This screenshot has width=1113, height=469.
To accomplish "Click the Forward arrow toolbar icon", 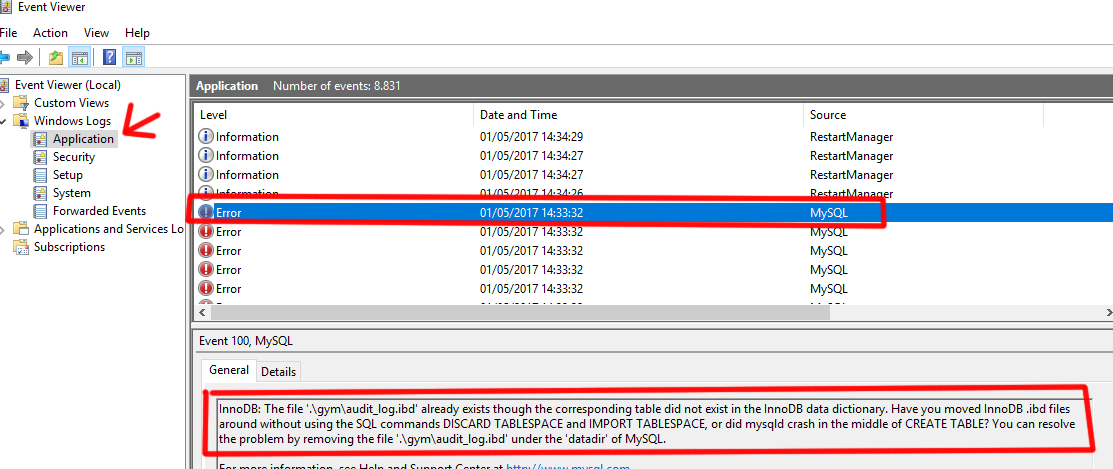I will [25, 57].
